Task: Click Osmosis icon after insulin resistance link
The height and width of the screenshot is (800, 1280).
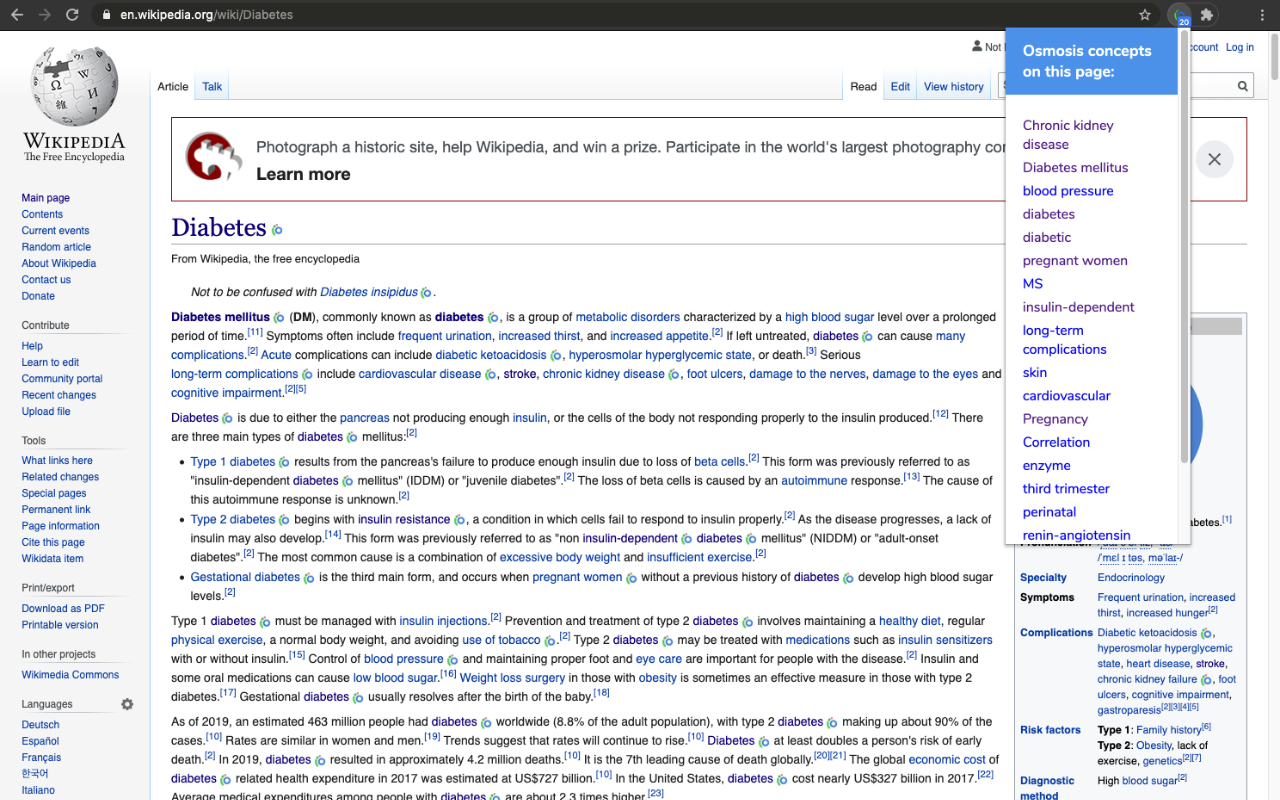Action: coord(459,520)
